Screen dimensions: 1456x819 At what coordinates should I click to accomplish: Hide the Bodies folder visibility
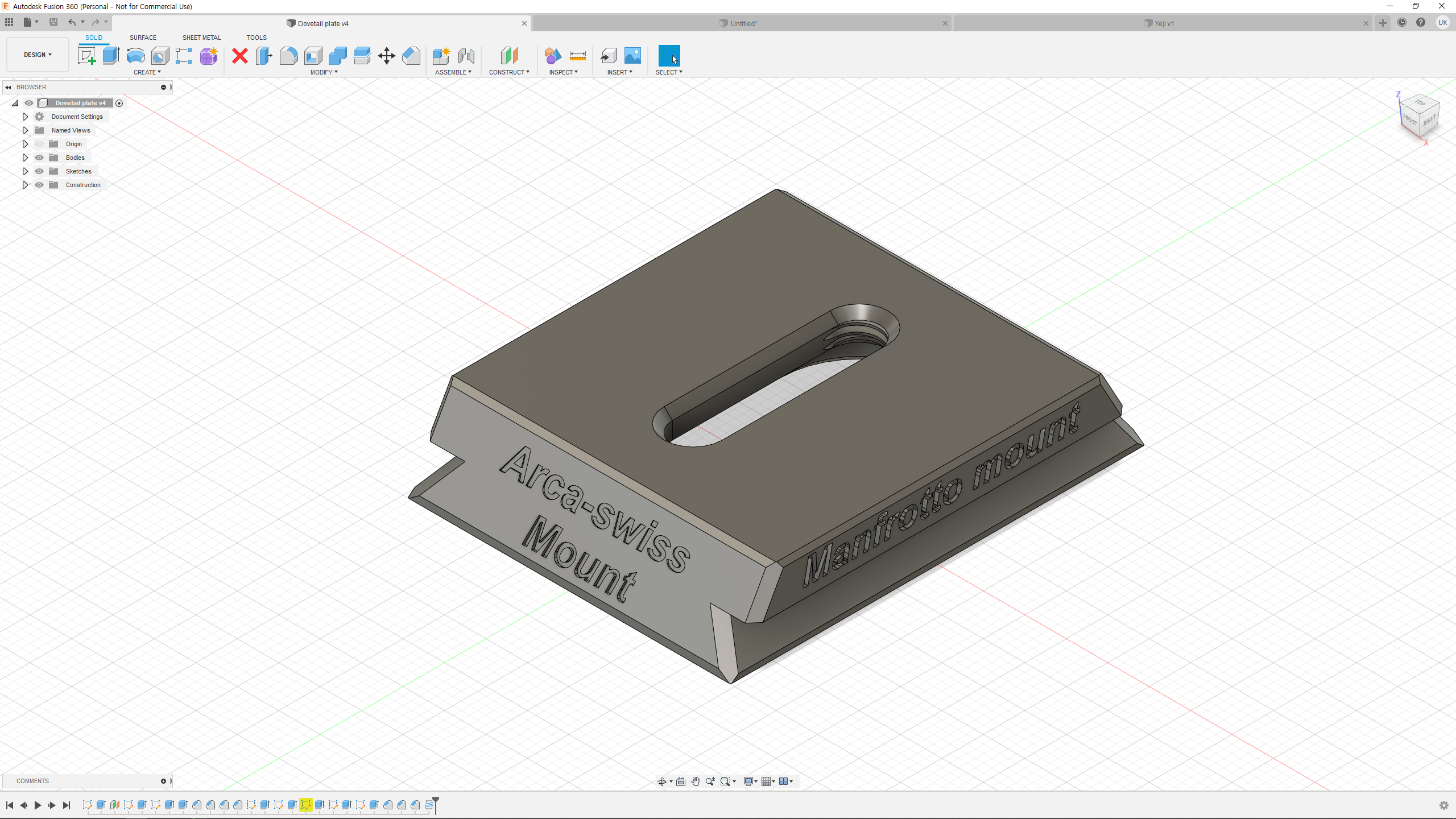[39, 158]
